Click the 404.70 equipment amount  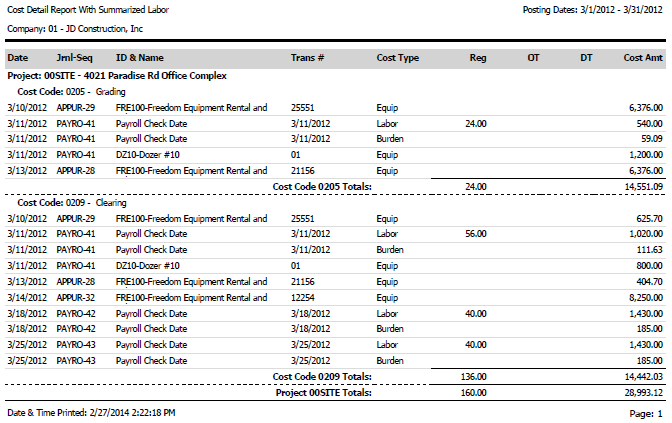[649, 282]
